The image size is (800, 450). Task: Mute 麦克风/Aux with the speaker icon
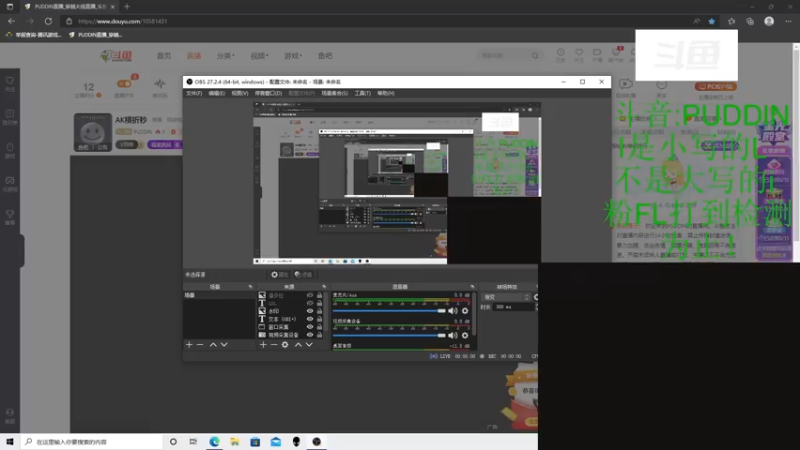(453, 311)
